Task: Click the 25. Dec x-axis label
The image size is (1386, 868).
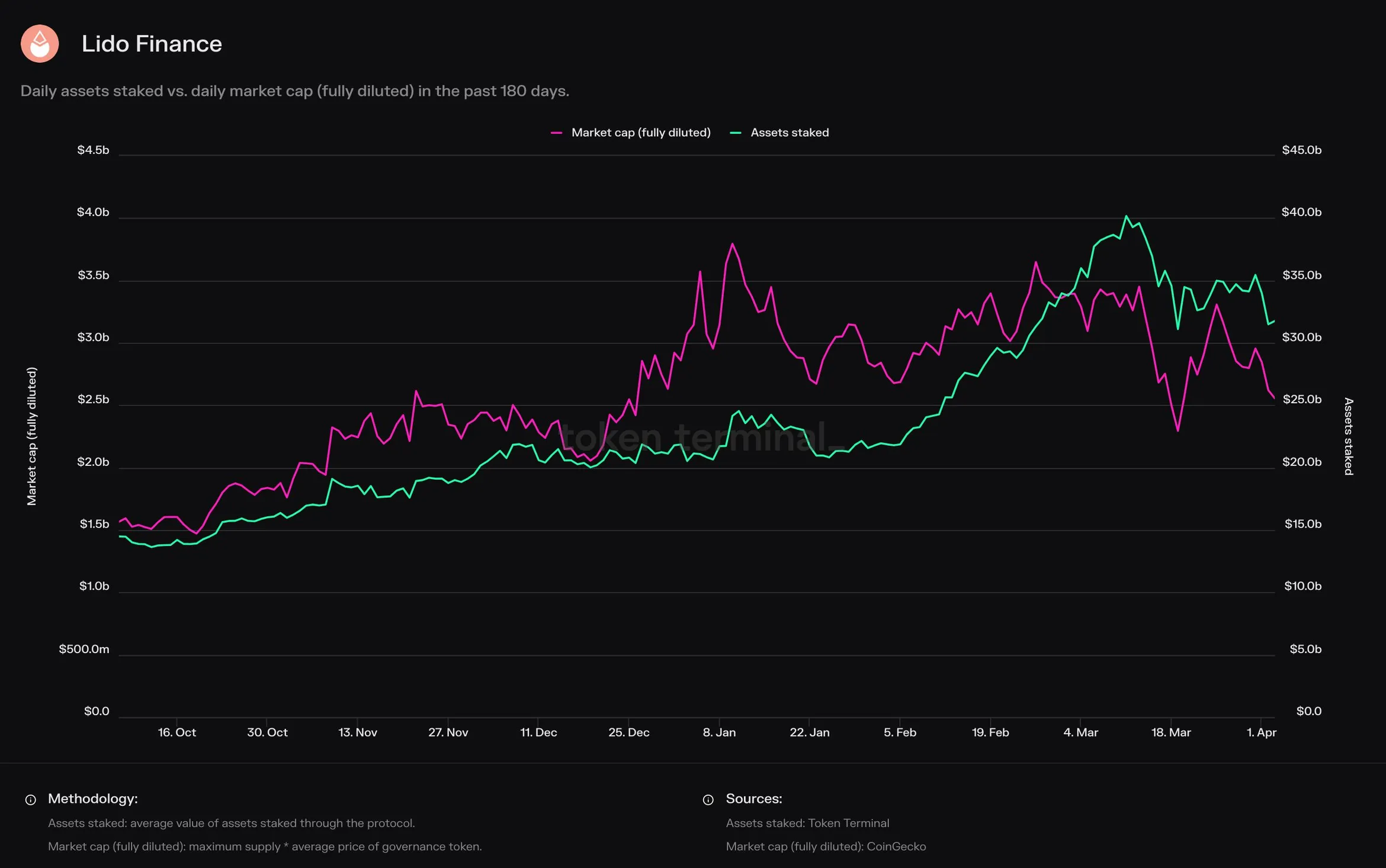Action: tap(629, 732)
